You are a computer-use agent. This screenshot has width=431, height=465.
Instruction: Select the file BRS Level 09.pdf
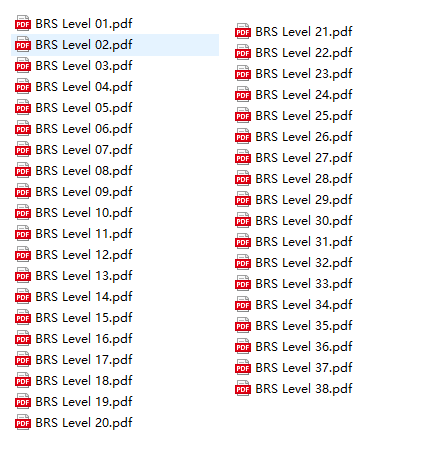click(x=84, y=192)
